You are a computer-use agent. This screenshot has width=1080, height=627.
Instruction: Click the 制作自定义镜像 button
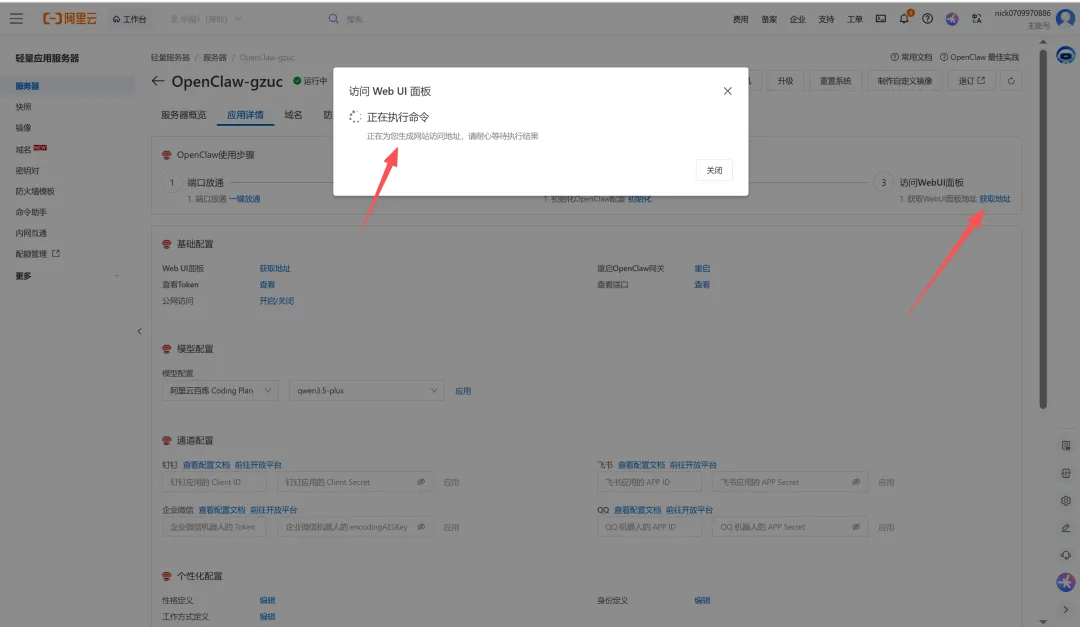coord(905,81)
